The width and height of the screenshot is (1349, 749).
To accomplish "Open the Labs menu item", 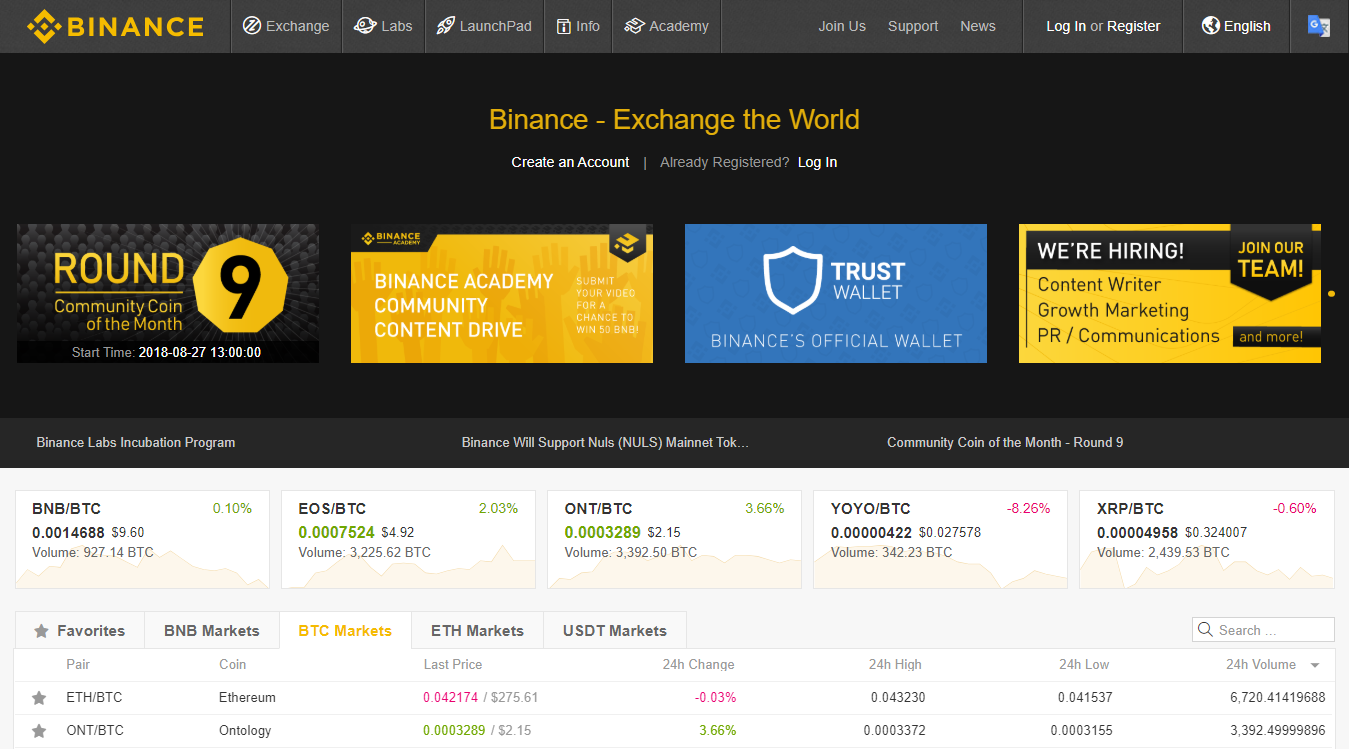I will pos(383,26).
